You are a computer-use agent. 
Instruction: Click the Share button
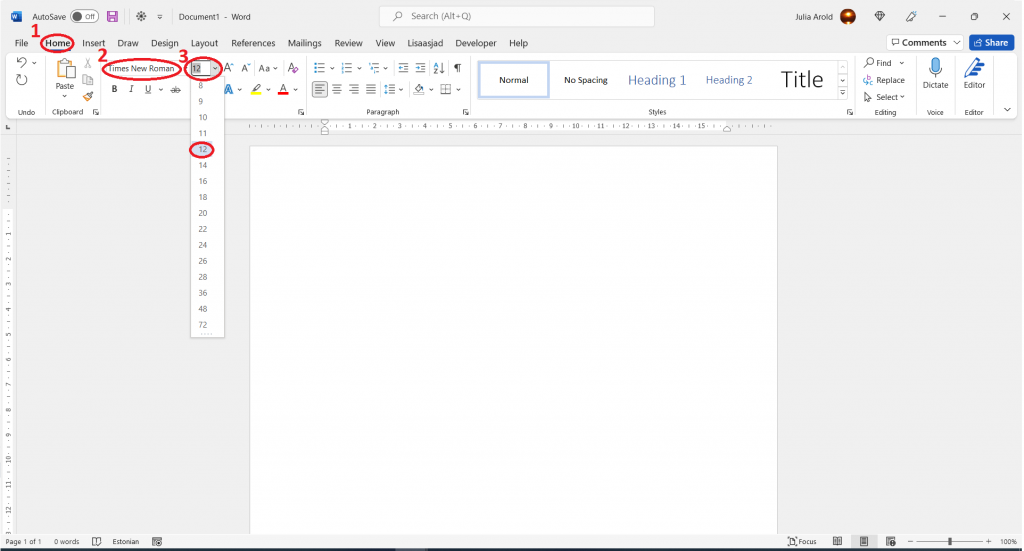click(x=991, y=42)
